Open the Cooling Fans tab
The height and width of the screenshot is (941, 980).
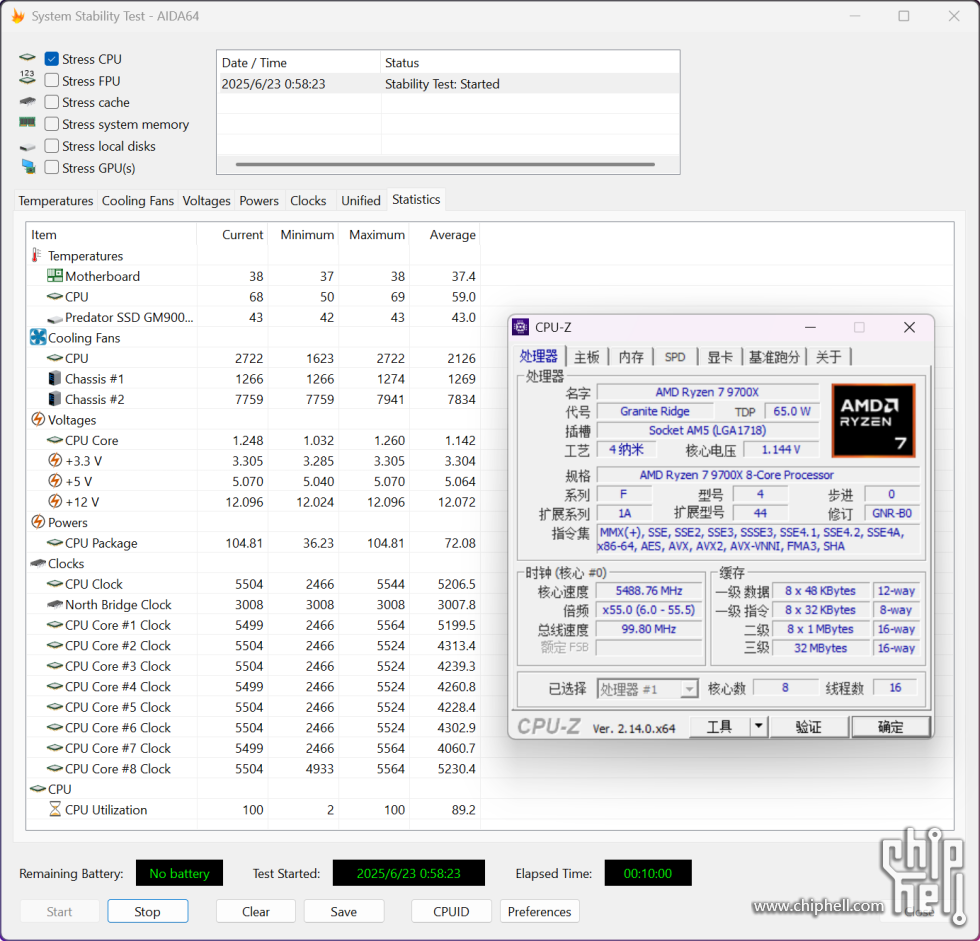[138, 201]
